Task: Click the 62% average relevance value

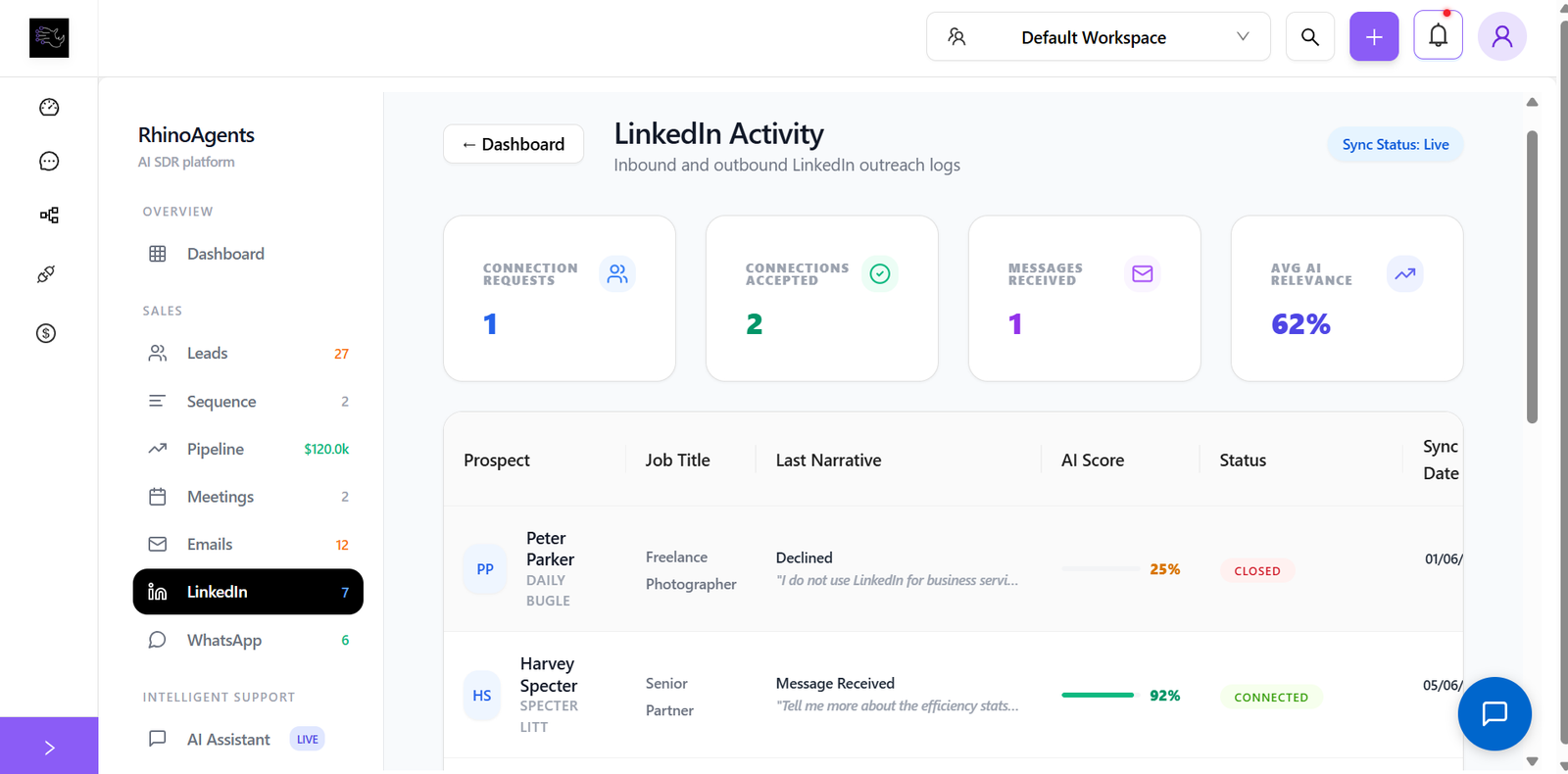Action: click(x=1300, y=324)
